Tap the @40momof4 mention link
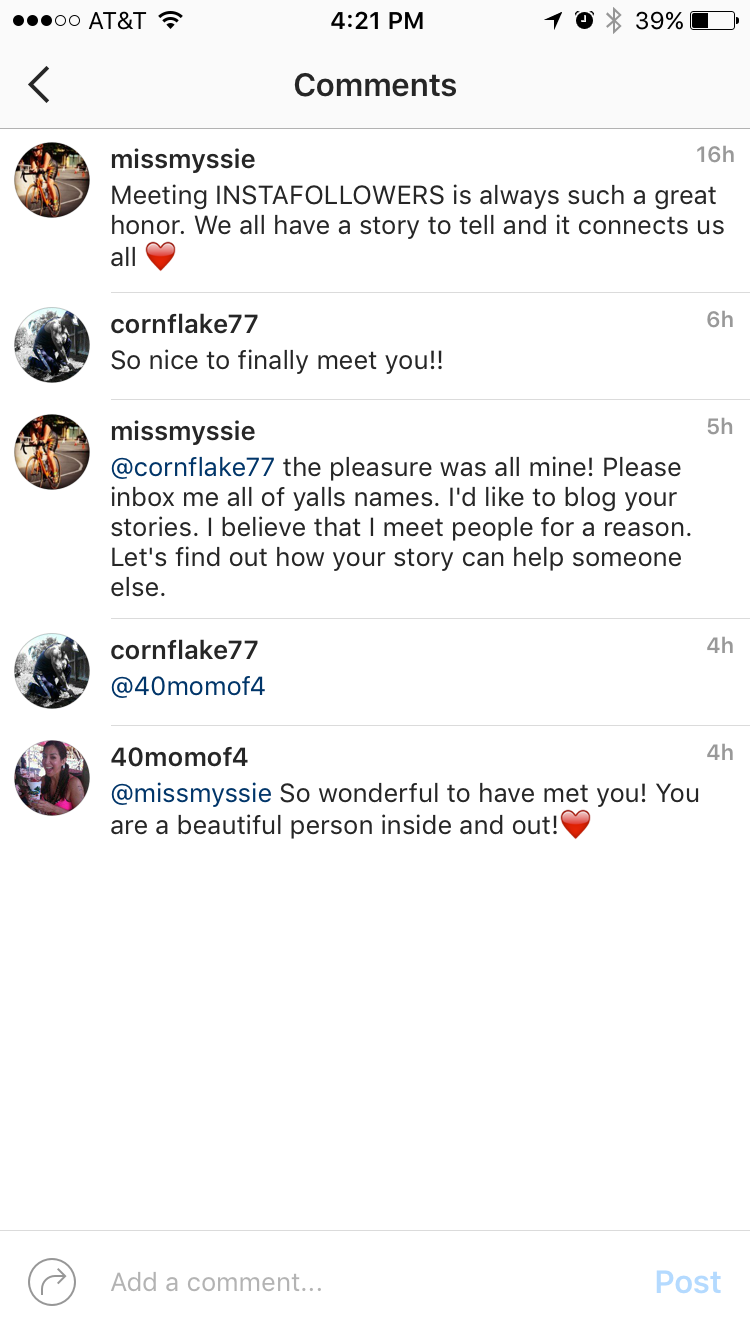The image size is (750, 1334). [188, 687]
